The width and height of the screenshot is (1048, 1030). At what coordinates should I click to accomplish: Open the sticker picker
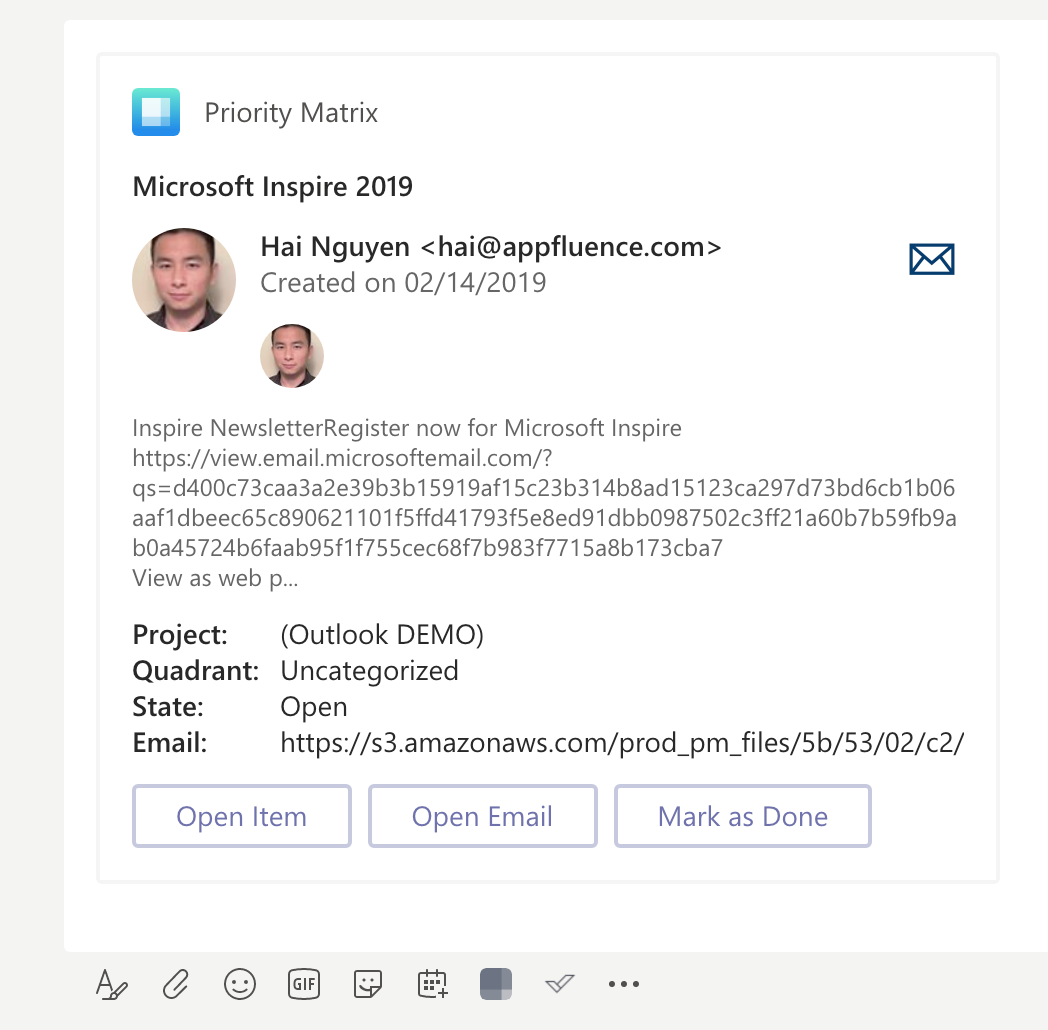tap(367, 984)
